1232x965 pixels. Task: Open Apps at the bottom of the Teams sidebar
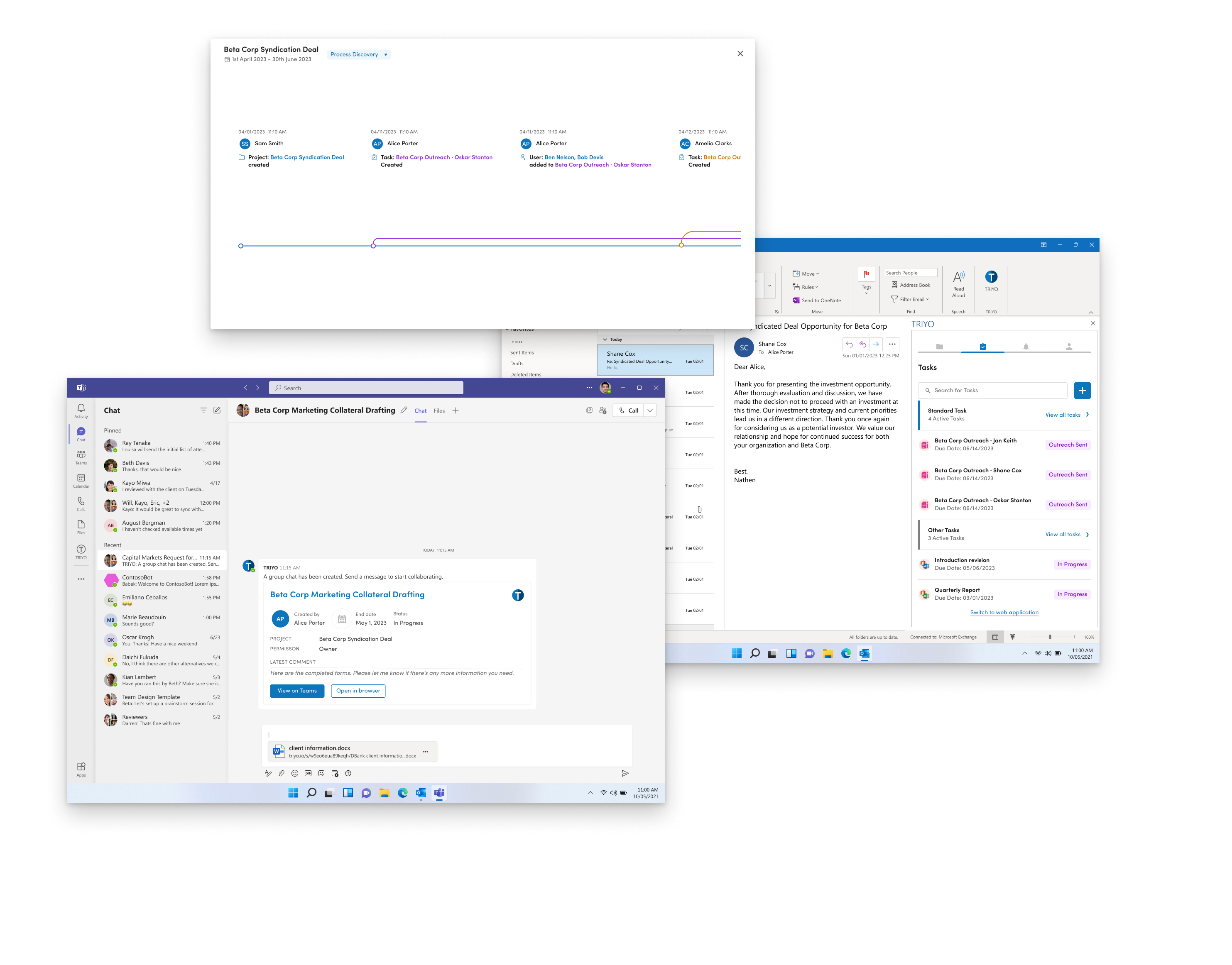[x=81, y=769]
